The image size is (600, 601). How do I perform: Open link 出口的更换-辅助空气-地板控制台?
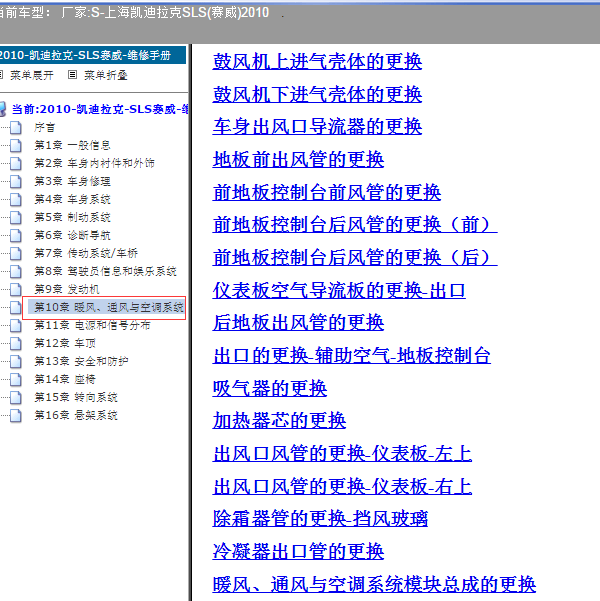(352, 356)
